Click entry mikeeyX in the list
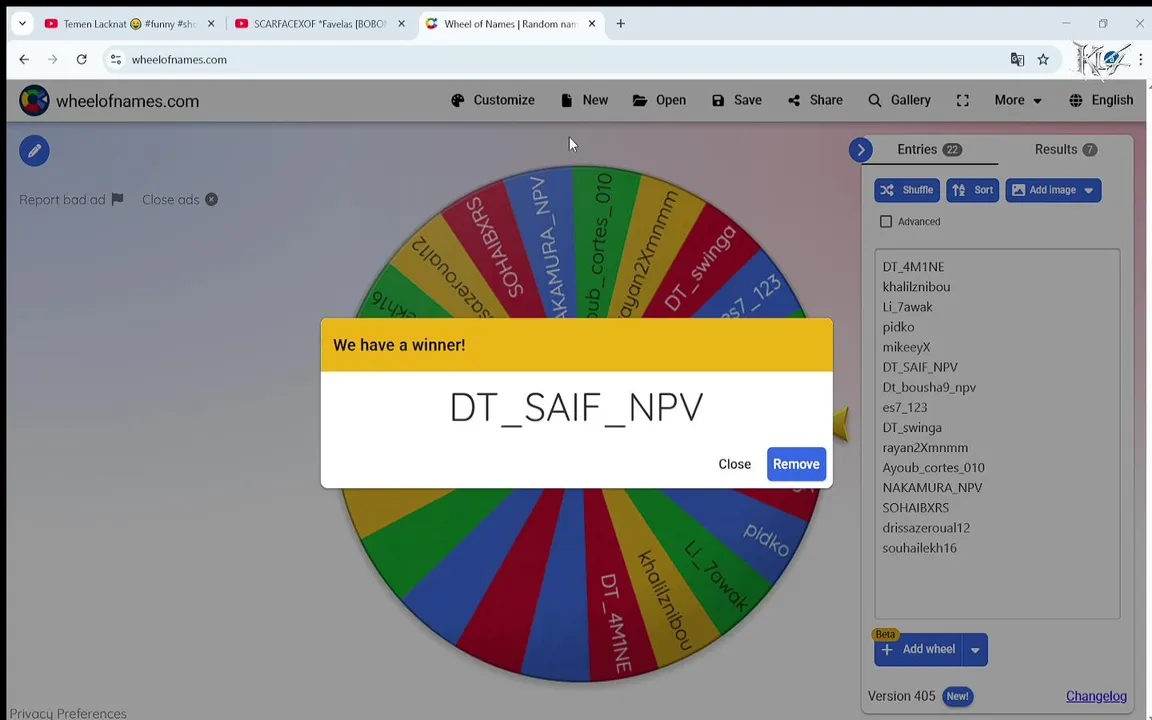The width and height of the screenshot is (1152, 720). tap(906, 347)
